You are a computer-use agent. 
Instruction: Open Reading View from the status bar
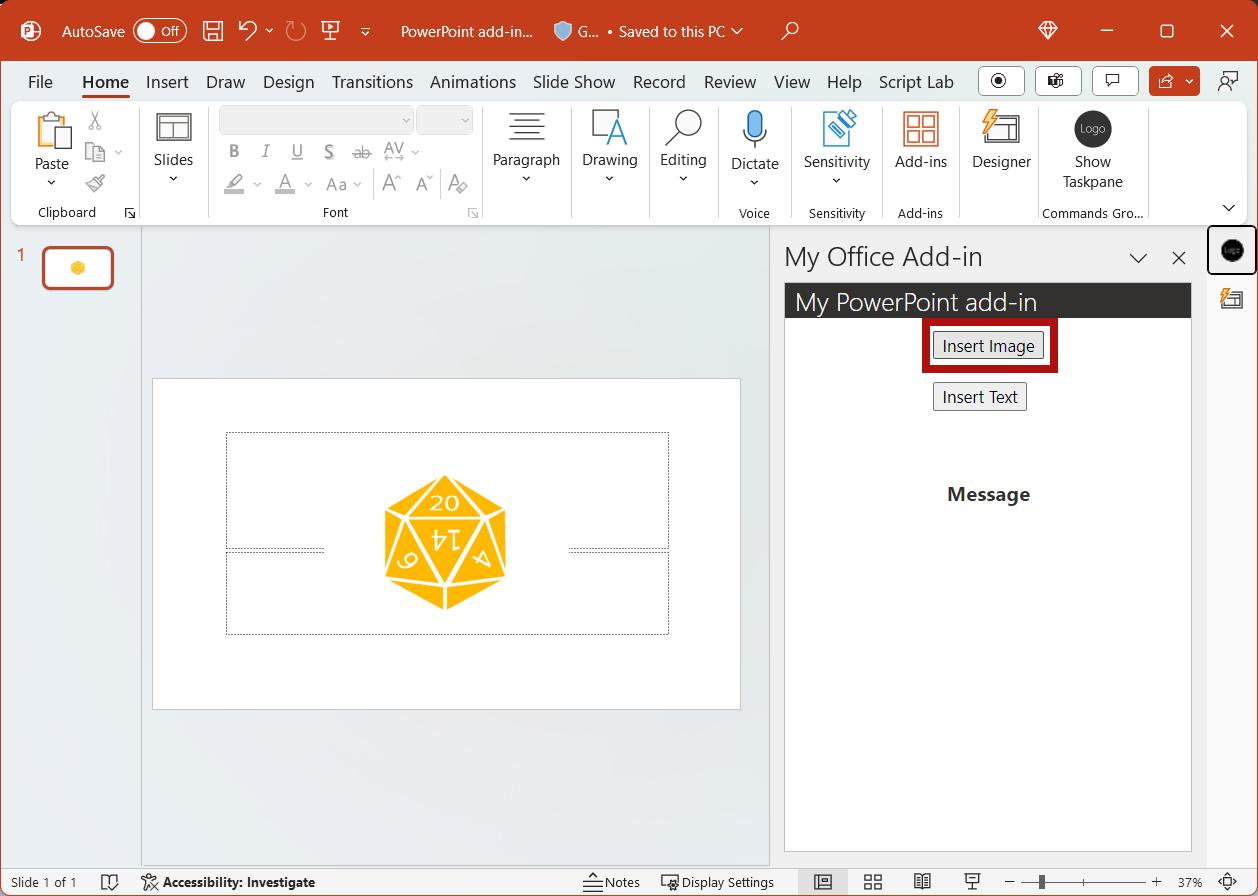[x=922, y=881]
